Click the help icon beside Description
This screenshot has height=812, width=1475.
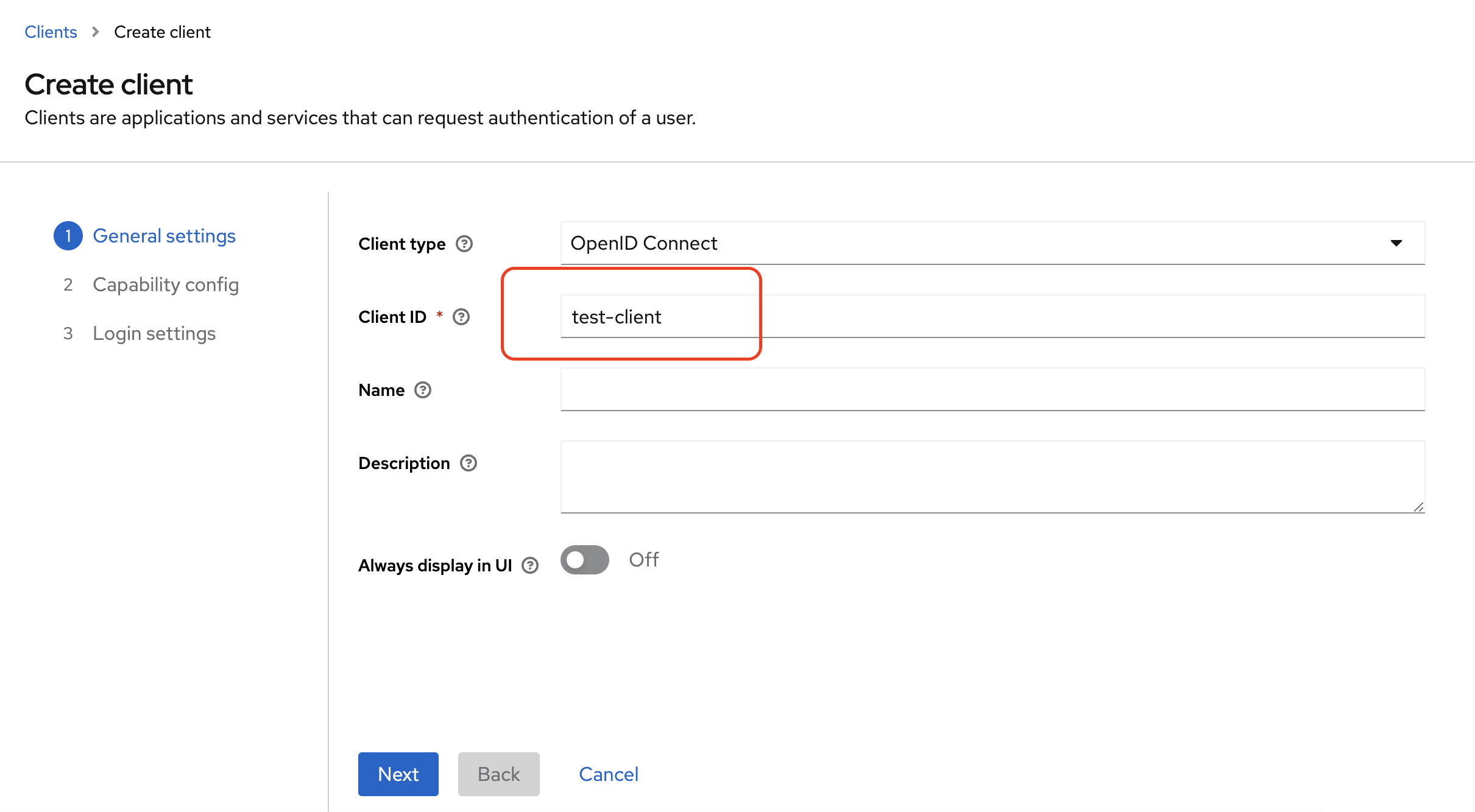coord(468,463)
